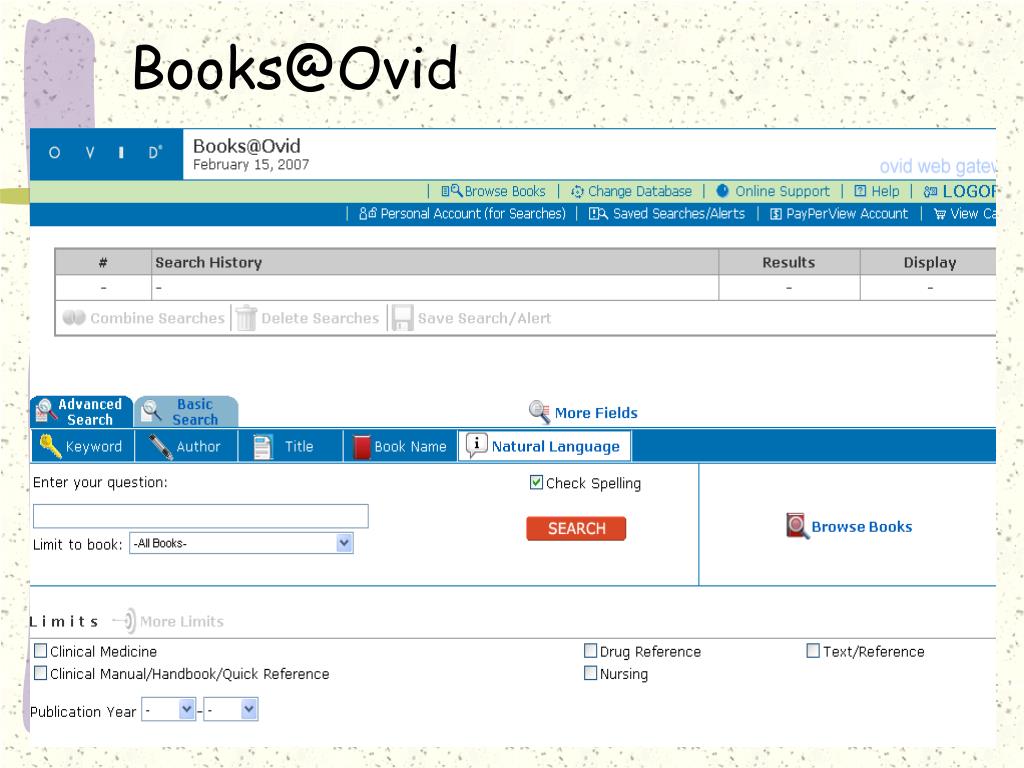Click the Results column header

tap(789, 262)
